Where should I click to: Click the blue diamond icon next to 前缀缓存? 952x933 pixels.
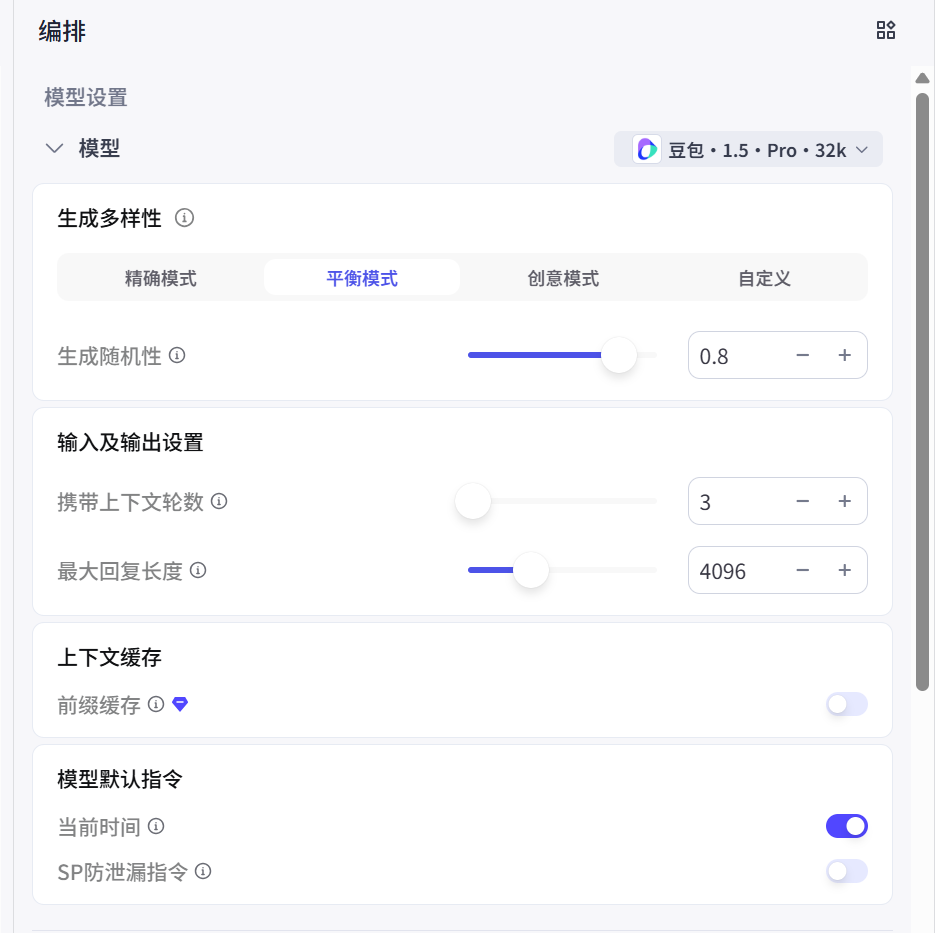[180, 704]
